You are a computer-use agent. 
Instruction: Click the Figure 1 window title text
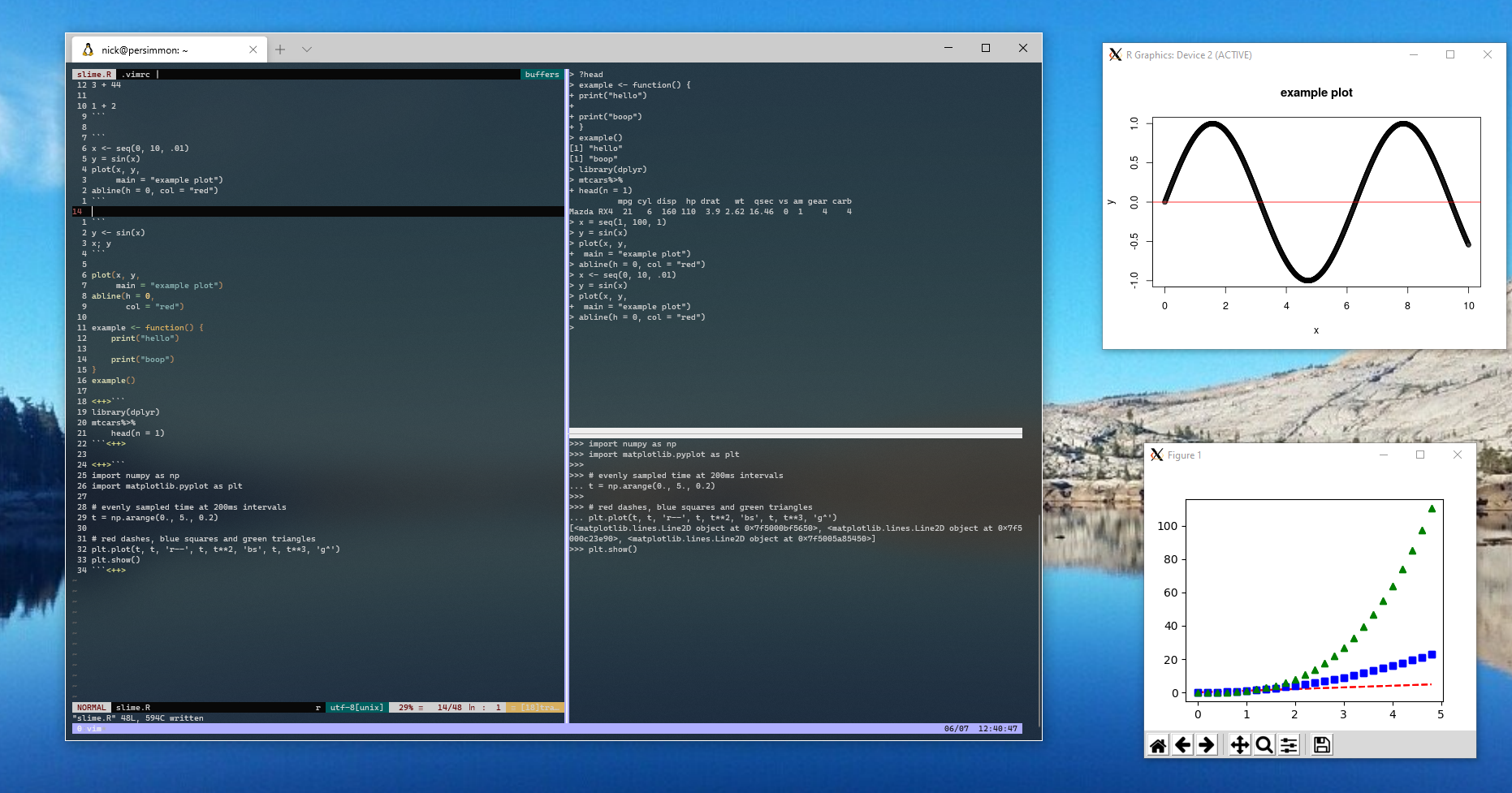tap(1184, 455)
